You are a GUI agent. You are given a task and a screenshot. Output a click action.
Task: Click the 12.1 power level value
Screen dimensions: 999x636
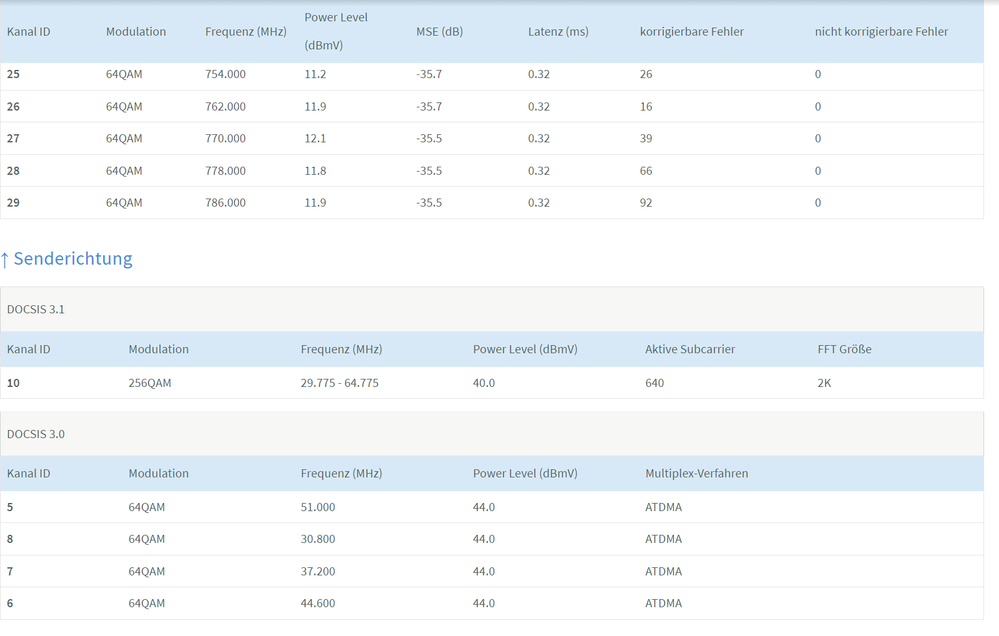(x=315, y=139)
